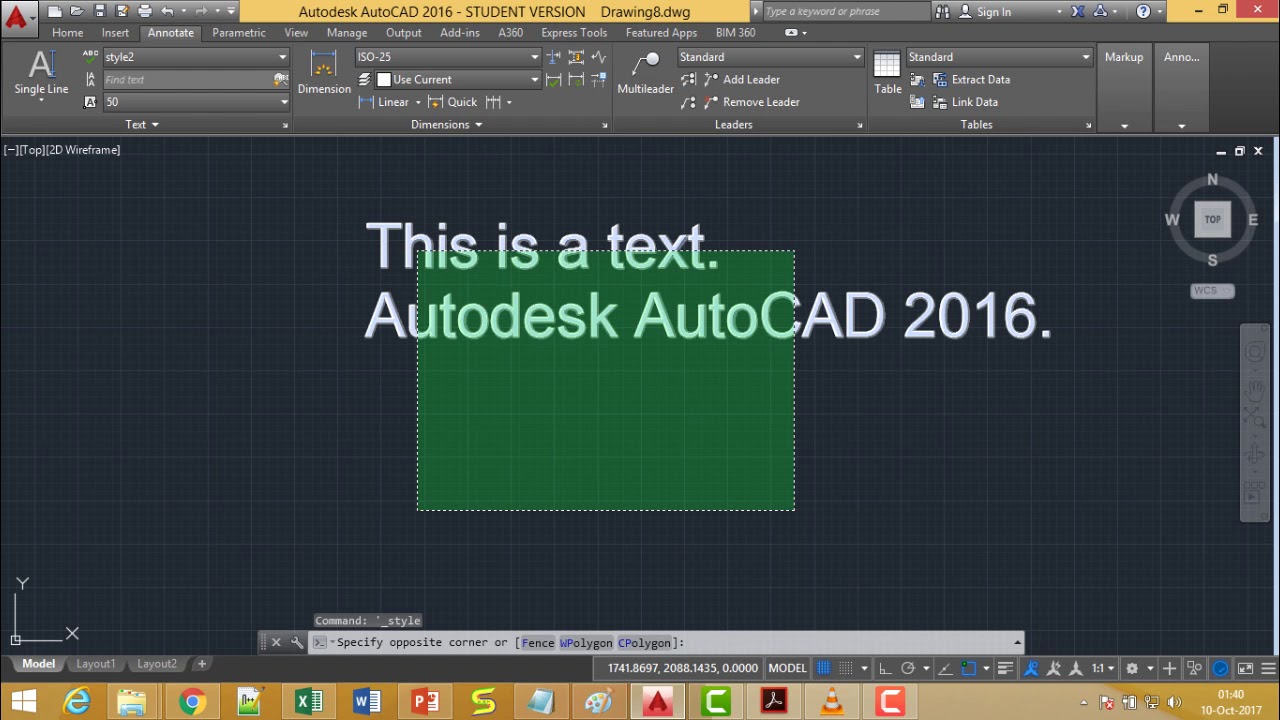Click the Extract Data tool

(971, 80)
